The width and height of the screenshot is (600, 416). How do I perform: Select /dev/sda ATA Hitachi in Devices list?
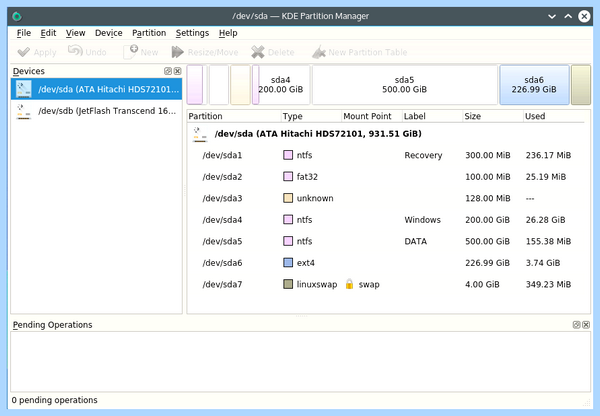[x=96, y=89]
